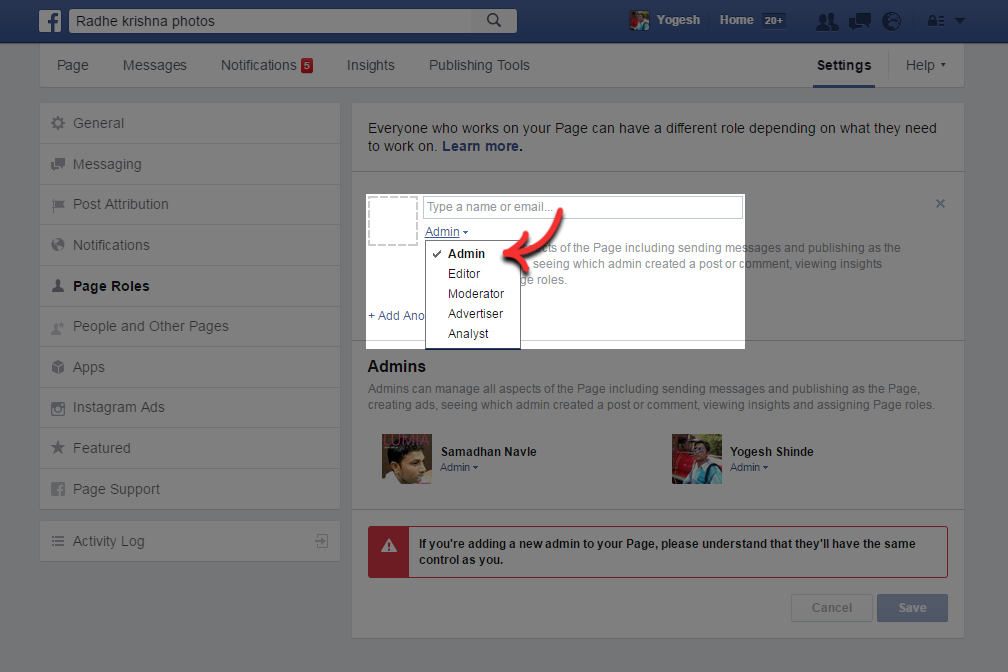Click Home in the top bar

coord(736,20)
